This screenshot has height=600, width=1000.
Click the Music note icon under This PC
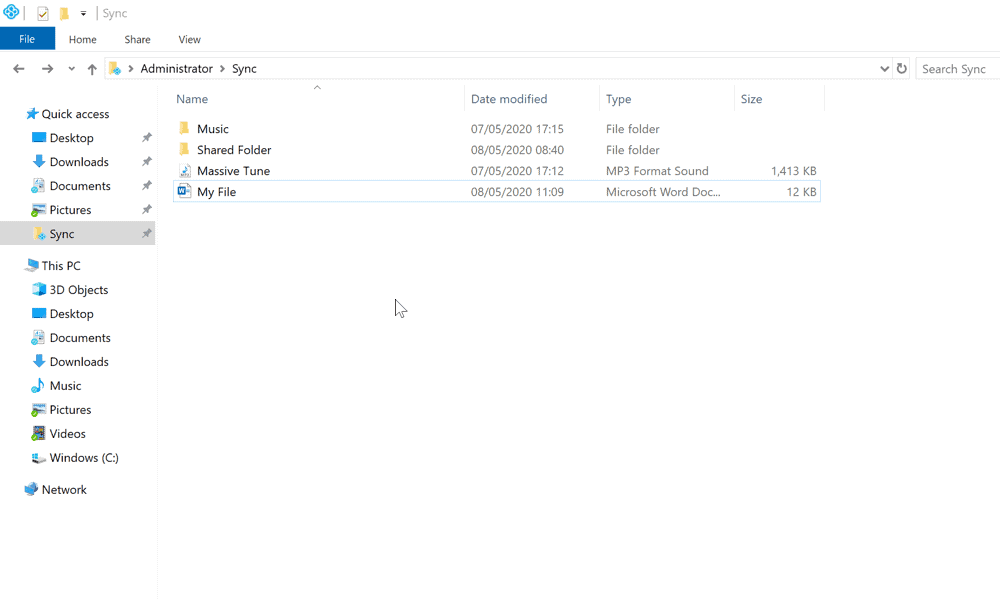tap(38, 385)
